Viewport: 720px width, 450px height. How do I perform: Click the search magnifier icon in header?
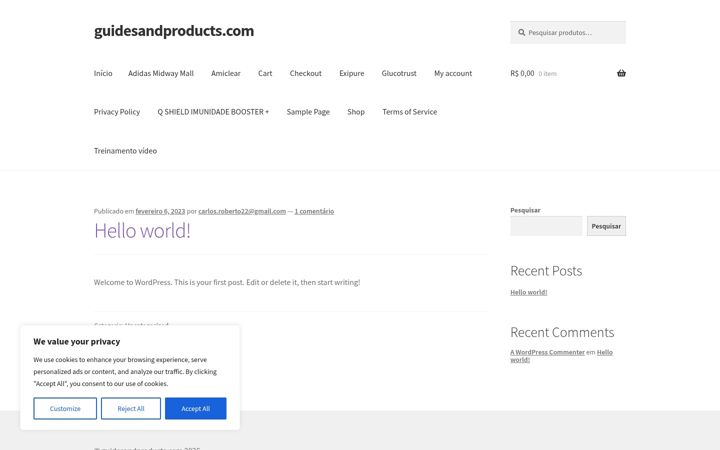[x=522, y=33]
